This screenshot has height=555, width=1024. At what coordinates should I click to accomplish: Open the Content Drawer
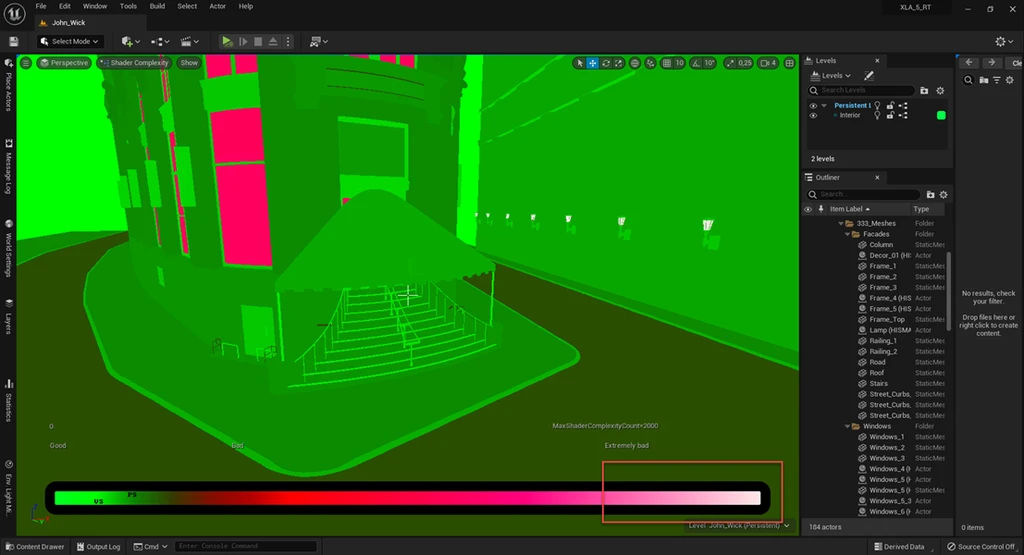34,547
